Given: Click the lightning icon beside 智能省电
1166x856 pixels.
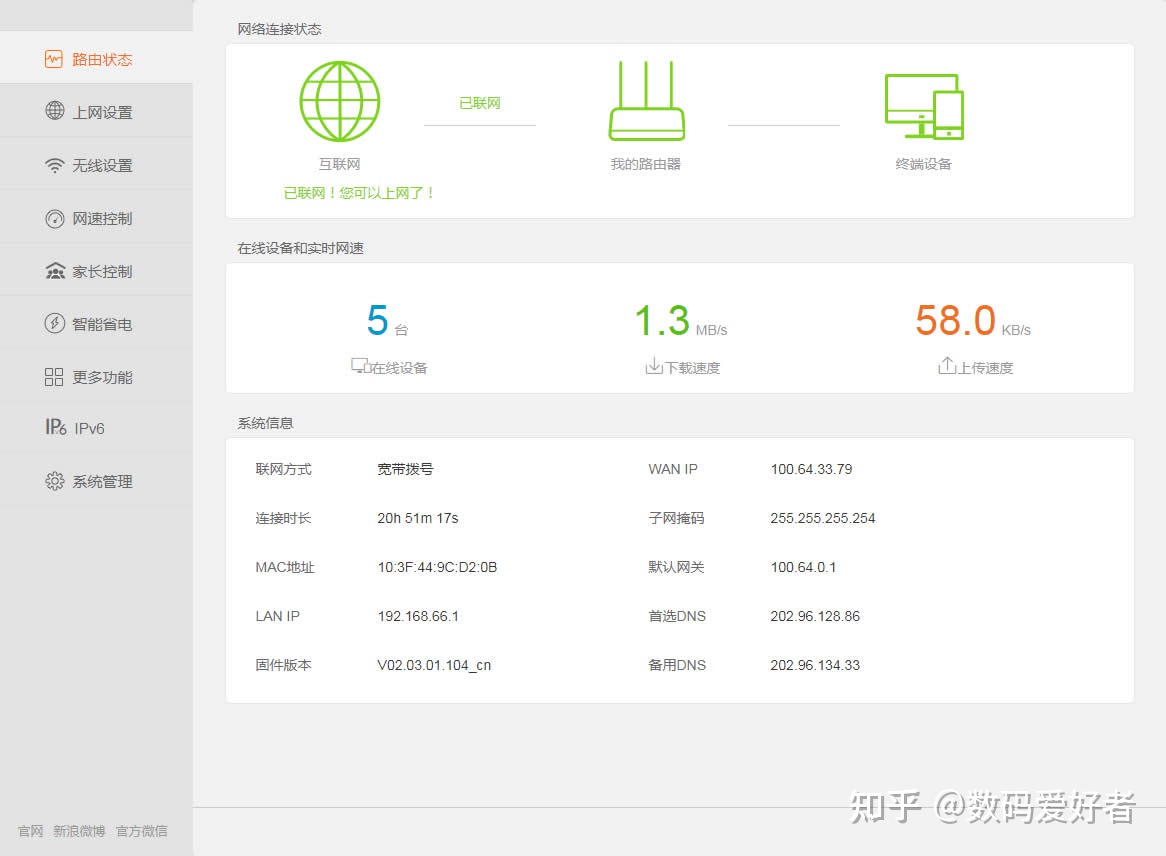Looking at the screenshot, I should pos(55,324).
